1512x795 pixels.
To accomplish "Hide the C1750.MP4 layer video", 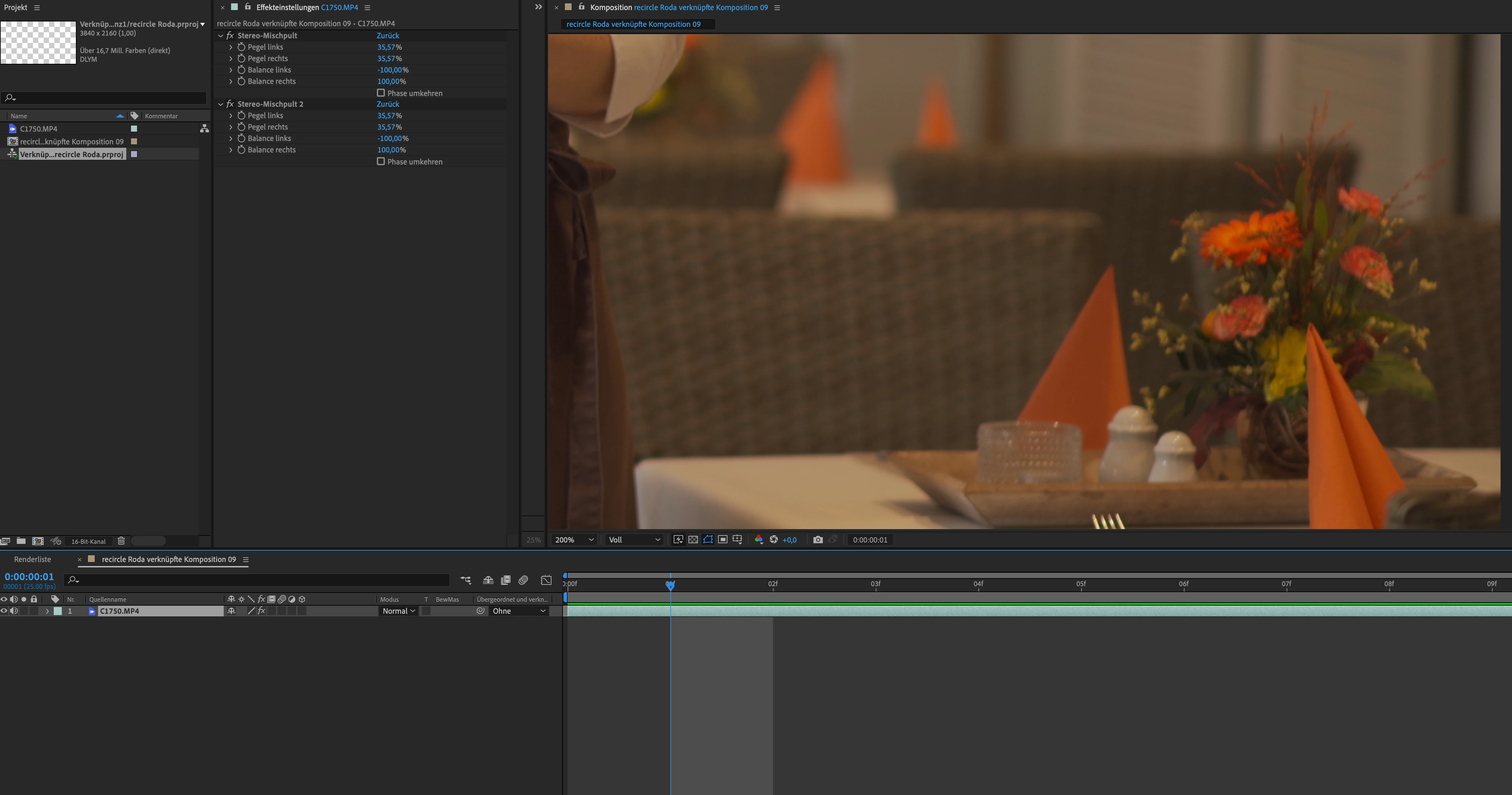I will point(4,611).
